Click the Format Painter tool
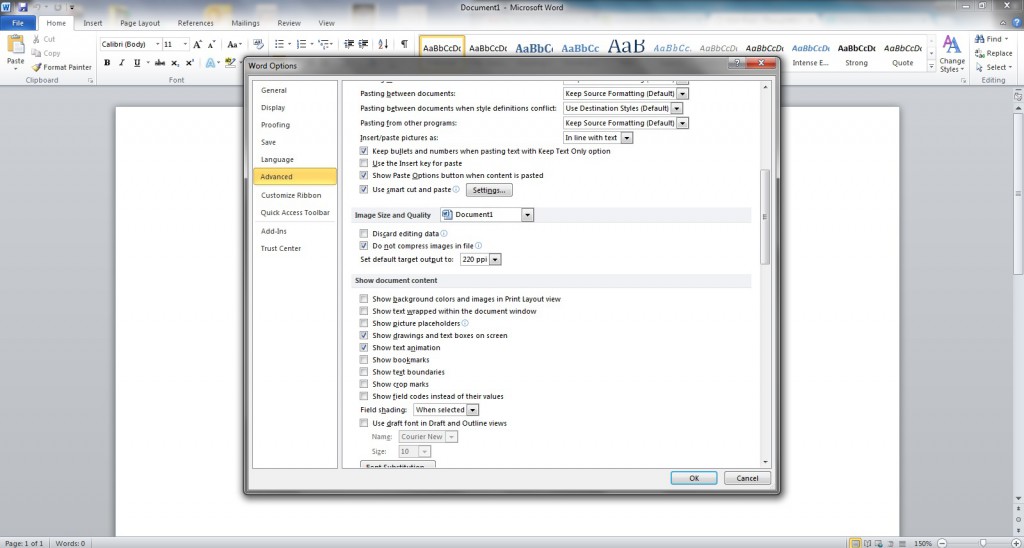This screenshot has width=1024, height=548. pyautogui.click(x=61, y=67)
